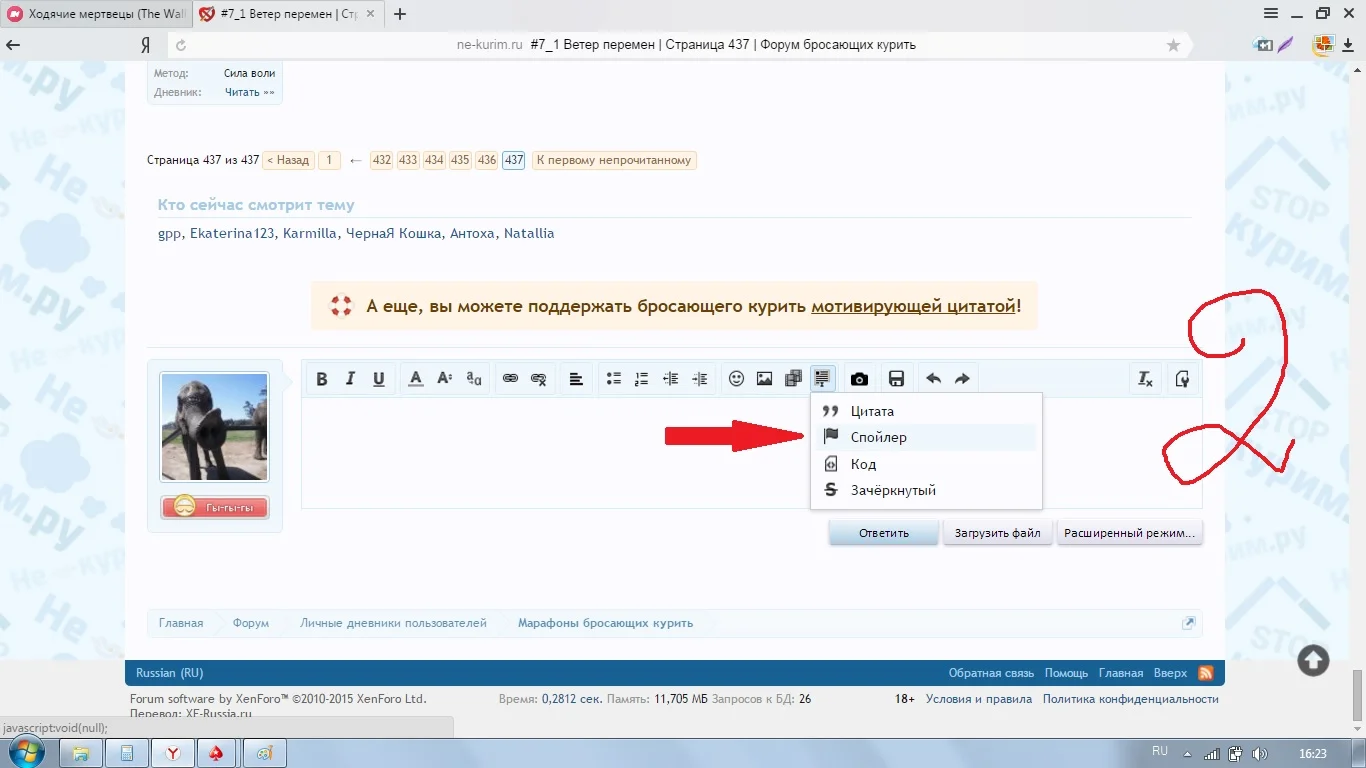Viewport: 1366px width, 768px height.
Task: Click the camera upload icon
Action: tap(859, 379)
